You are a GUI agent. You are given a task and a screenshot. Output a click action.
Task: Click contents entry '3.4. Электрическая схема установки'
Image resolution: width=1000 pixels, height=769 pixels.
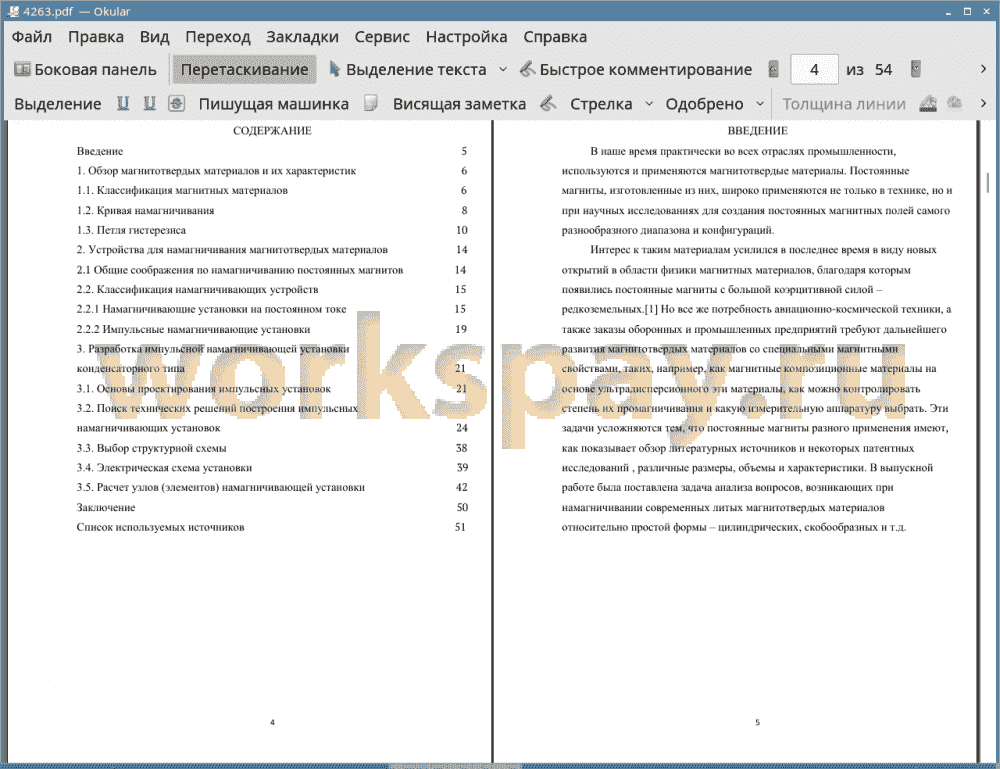165,468
